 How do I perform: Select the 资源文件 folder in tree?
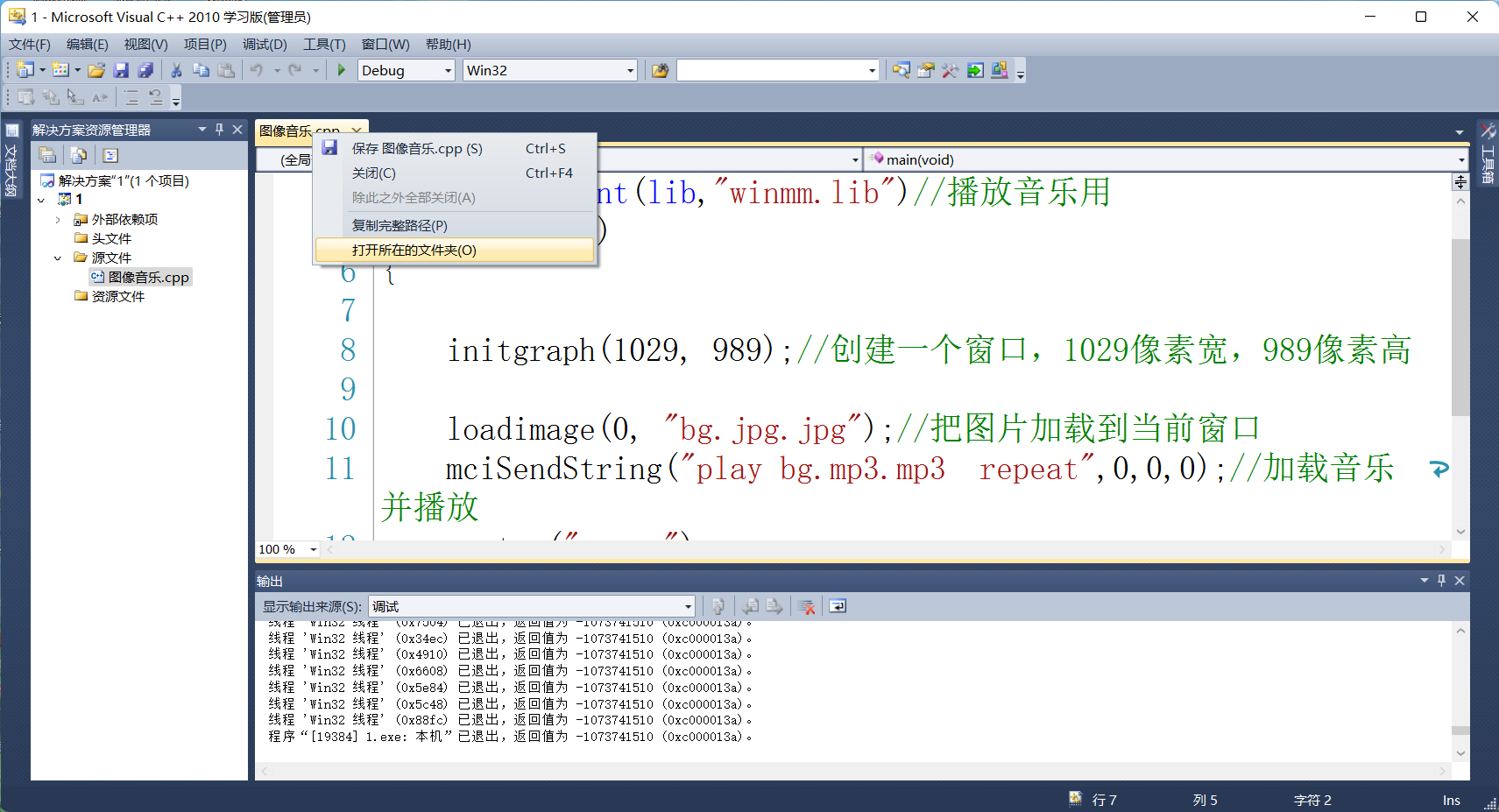pos(110,297)
